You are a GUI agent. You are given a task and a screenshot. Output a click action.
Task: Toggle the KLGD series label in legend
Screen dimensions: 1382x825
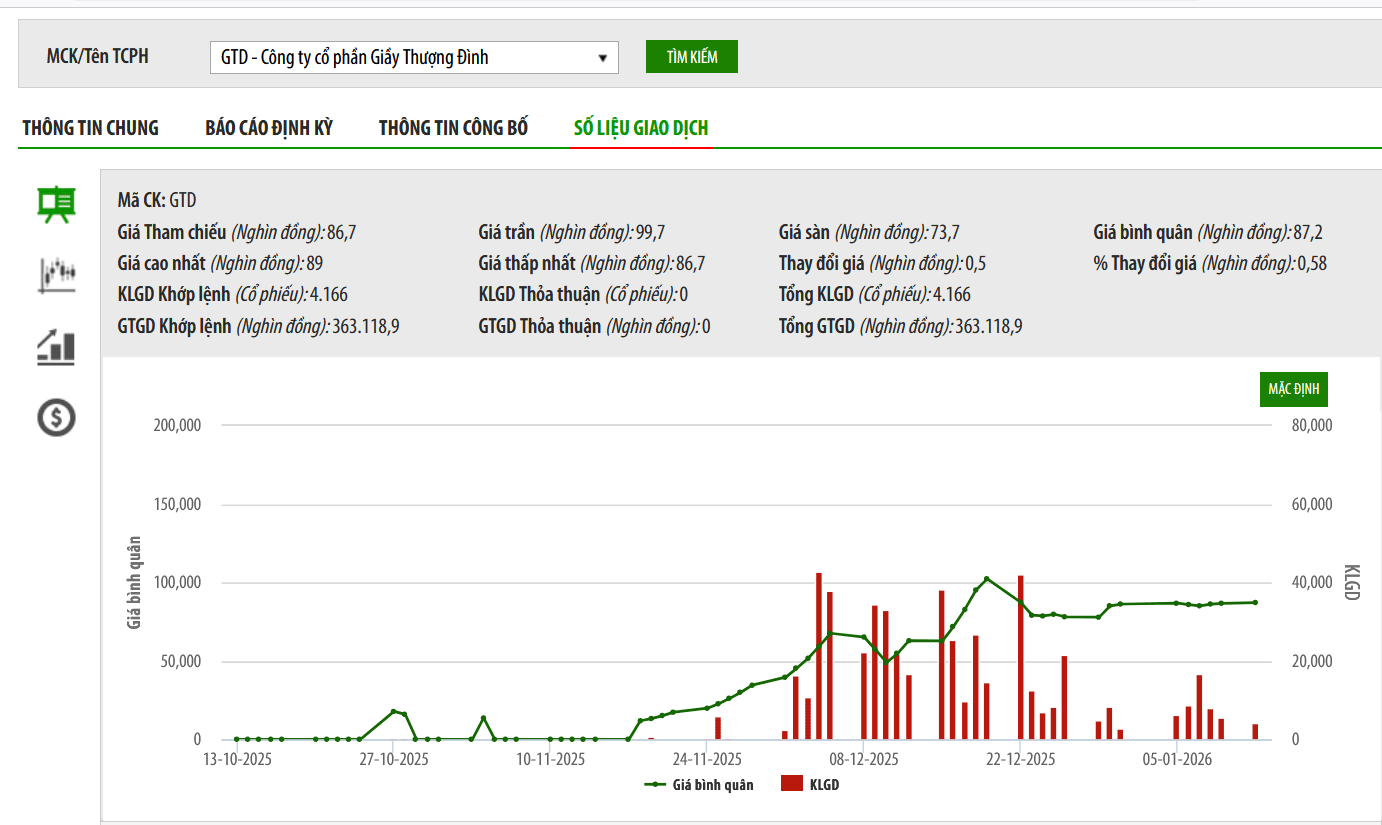click(824, 785)
